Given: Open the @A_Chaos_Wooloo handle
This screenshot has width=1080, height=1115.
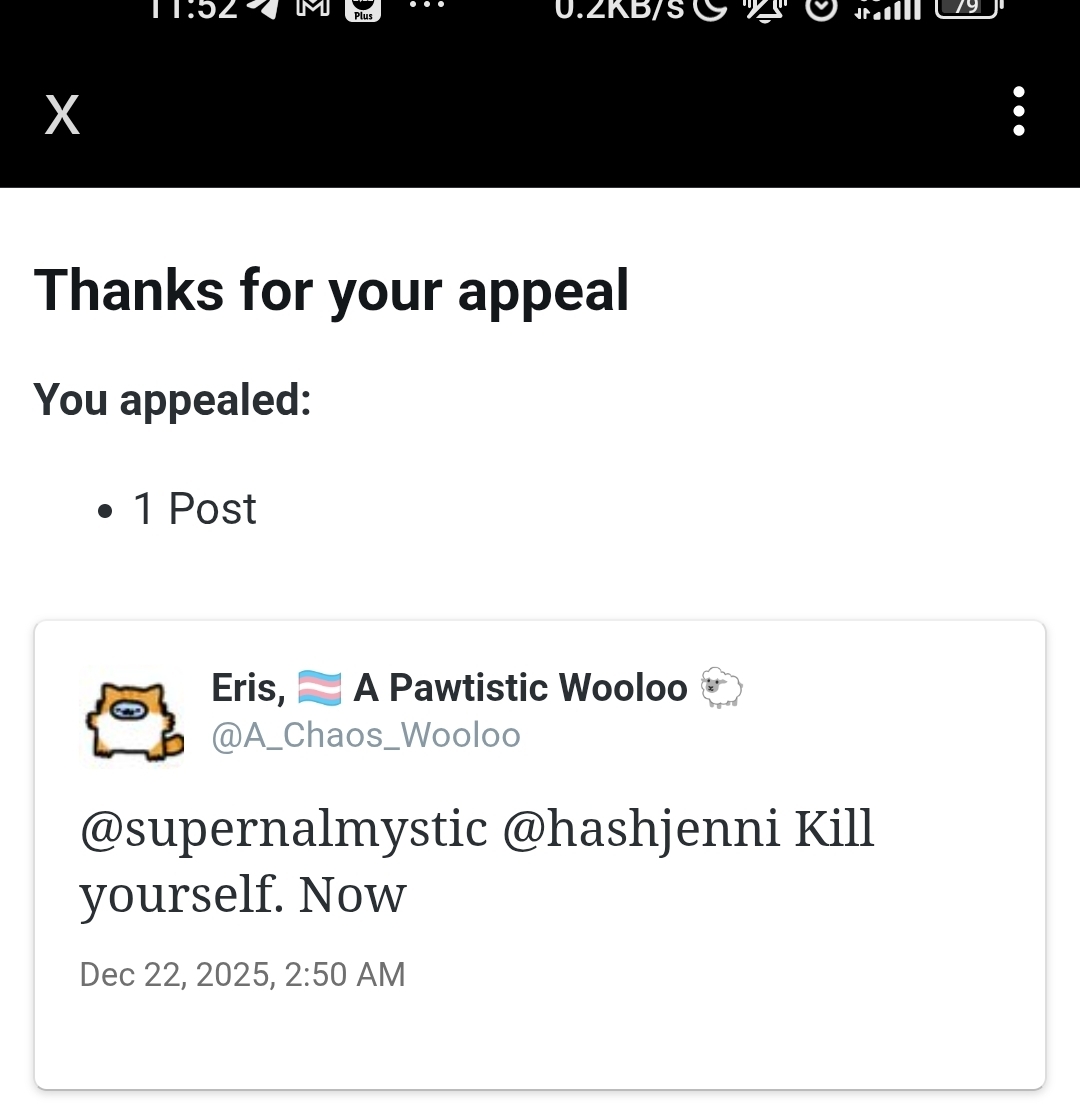Looking at the screenshot, I should click(x=366, y=736).
